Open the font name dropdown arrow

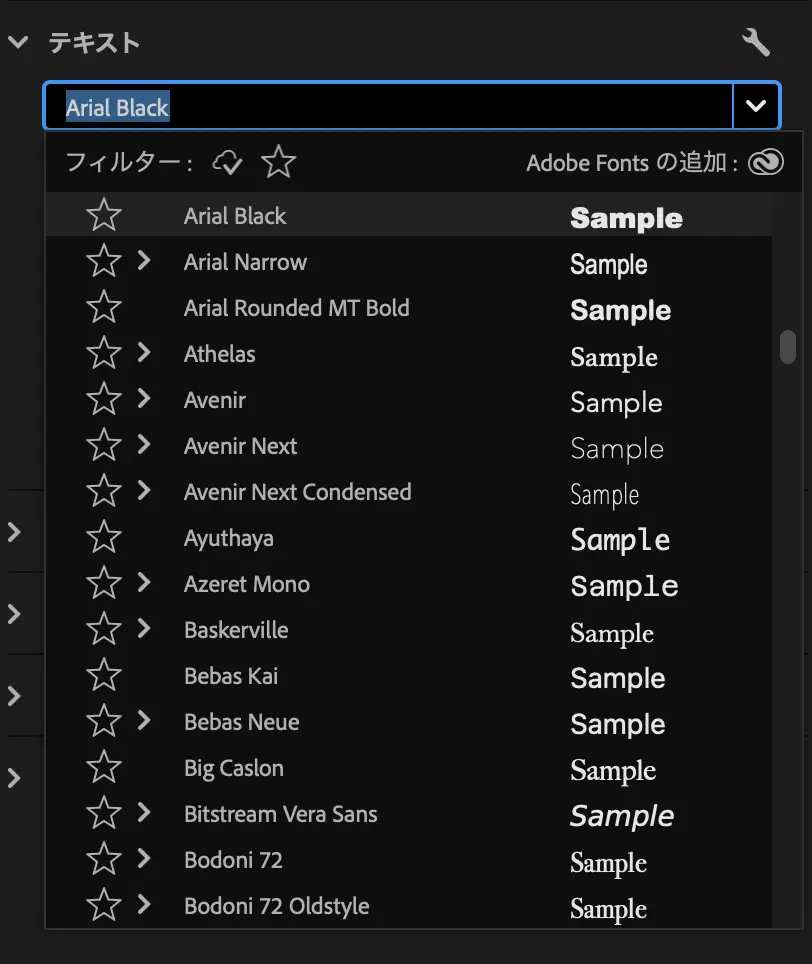[x=757, y=105]
